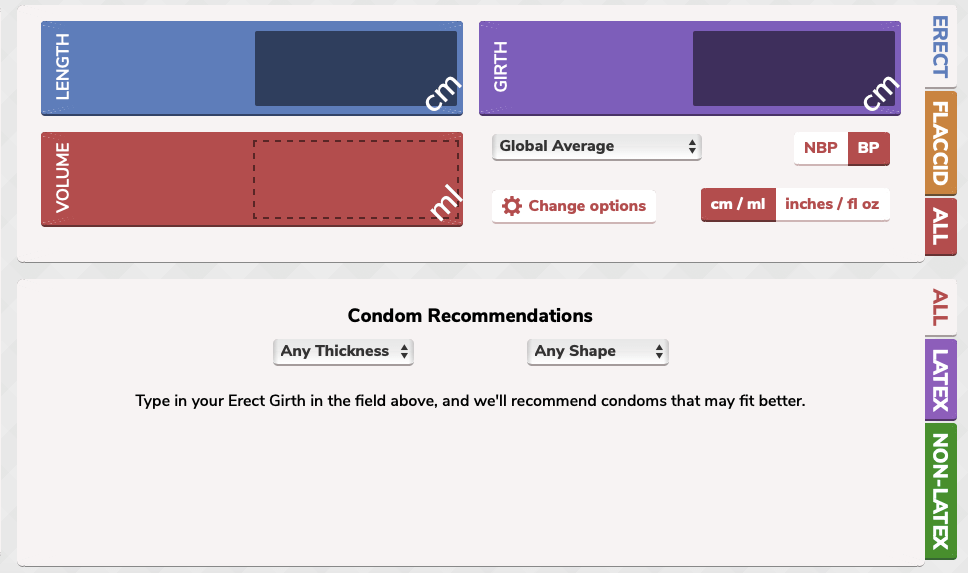Expand the Any Thickness dropdown
Screen dimensions: 968x573
click(x=343, y=351)
